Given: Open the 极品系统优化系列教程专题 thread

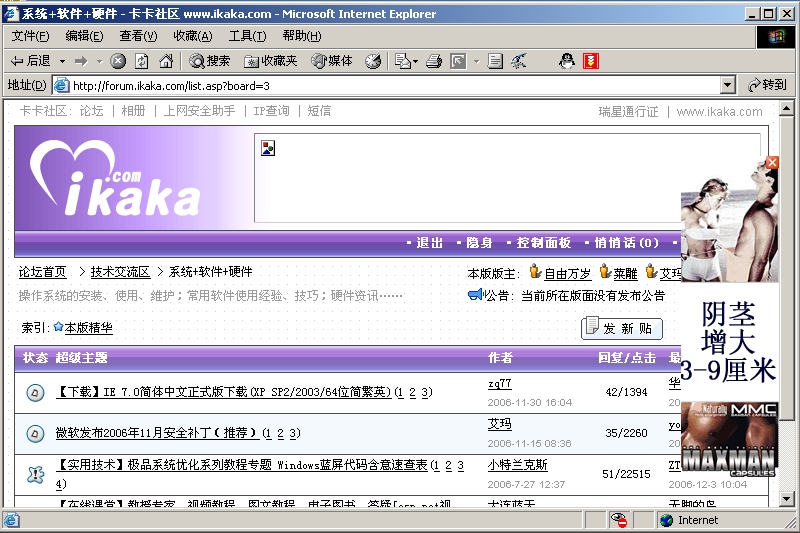Looking at the screenshot, I should (x=241, y=465).
